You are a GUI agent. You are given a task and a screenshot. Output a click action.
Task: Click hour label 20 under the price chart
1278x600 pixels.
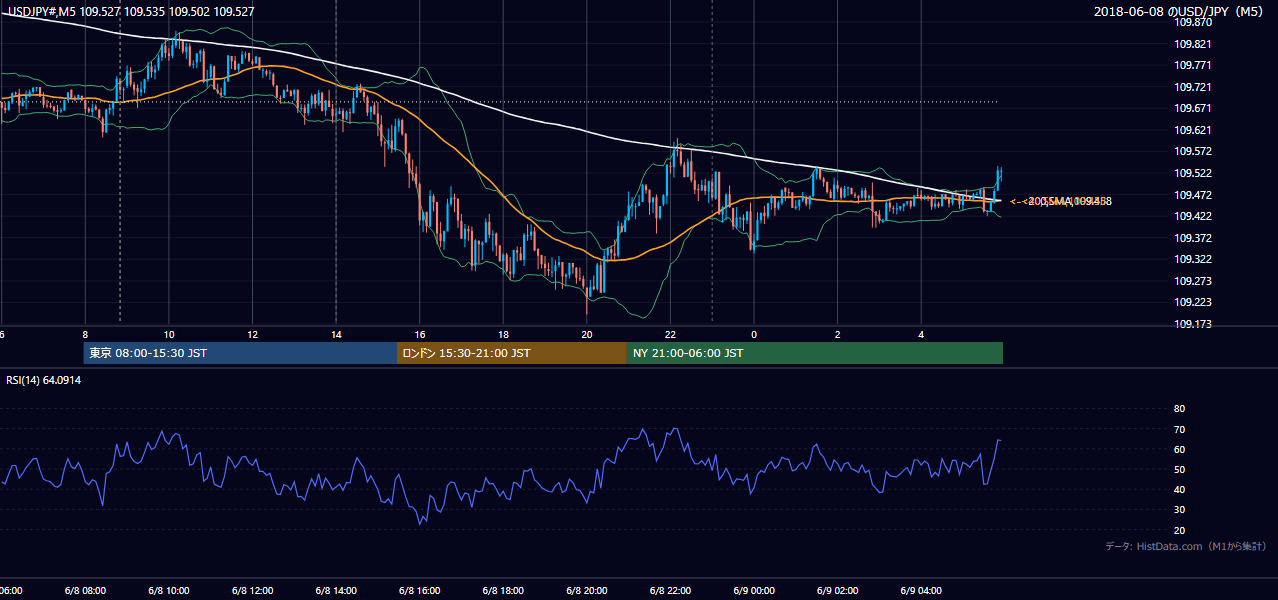[587, 334]
